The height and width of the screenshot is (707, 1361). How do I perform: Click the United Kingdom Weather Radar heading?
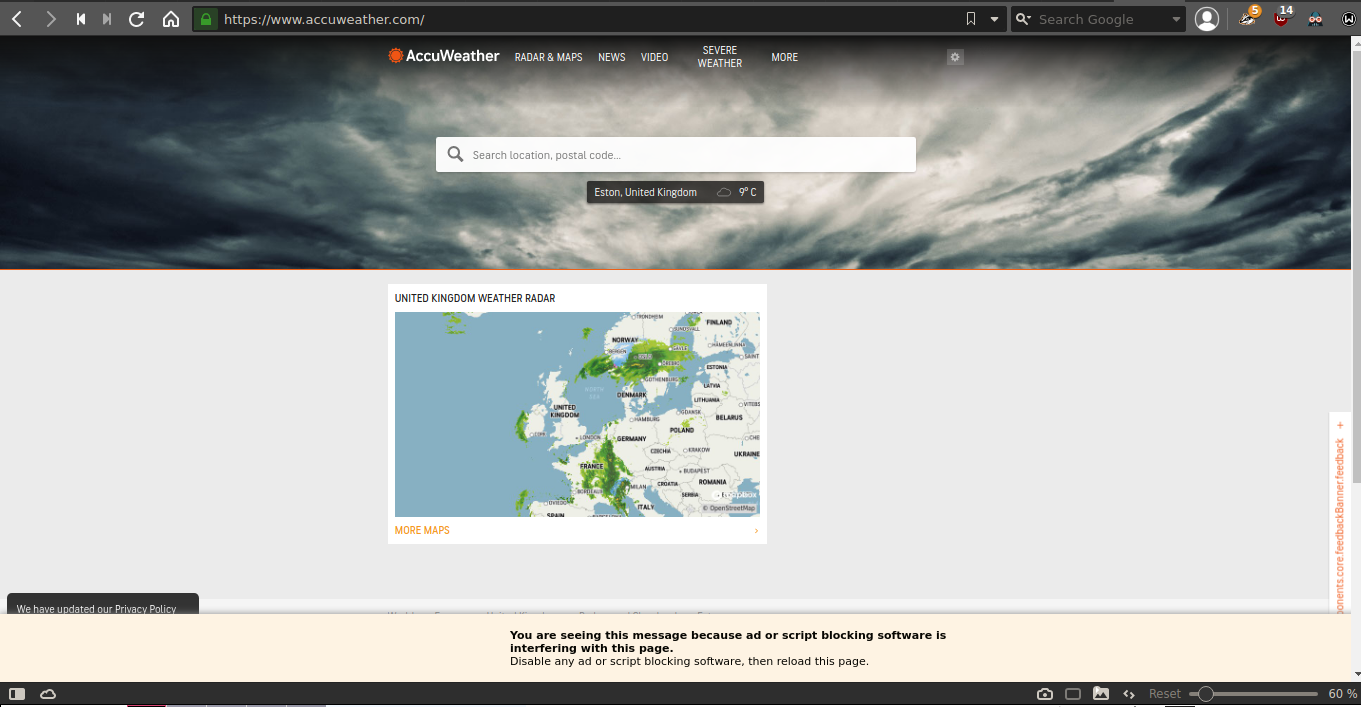[x=475, y=298]
